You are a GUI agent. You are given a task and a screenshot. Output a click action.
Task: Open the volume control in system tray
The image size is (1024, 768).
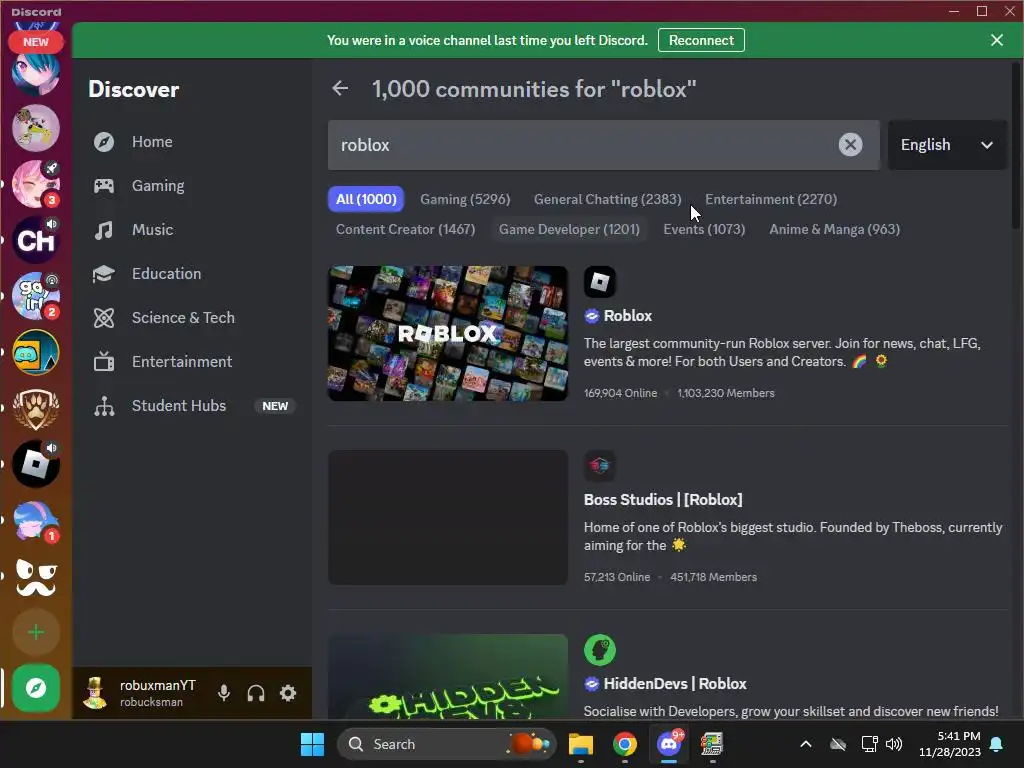pos(894,744)
